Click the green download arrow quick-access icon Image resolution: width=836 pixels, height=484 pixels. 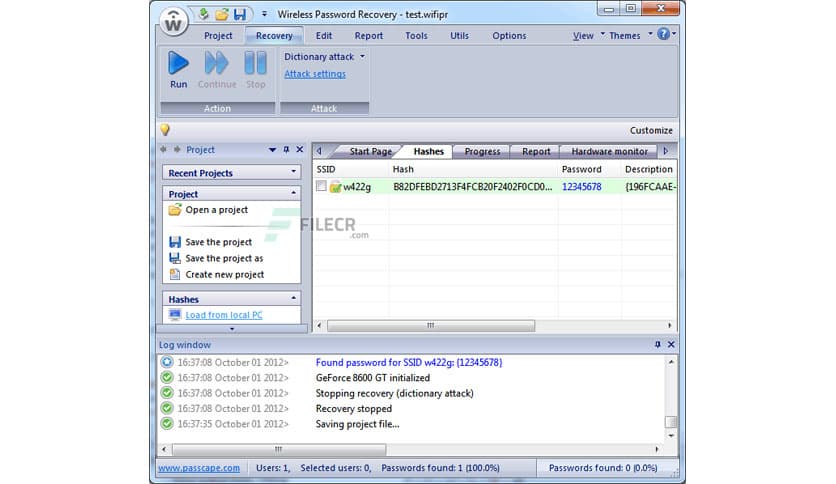click(204, 14)
